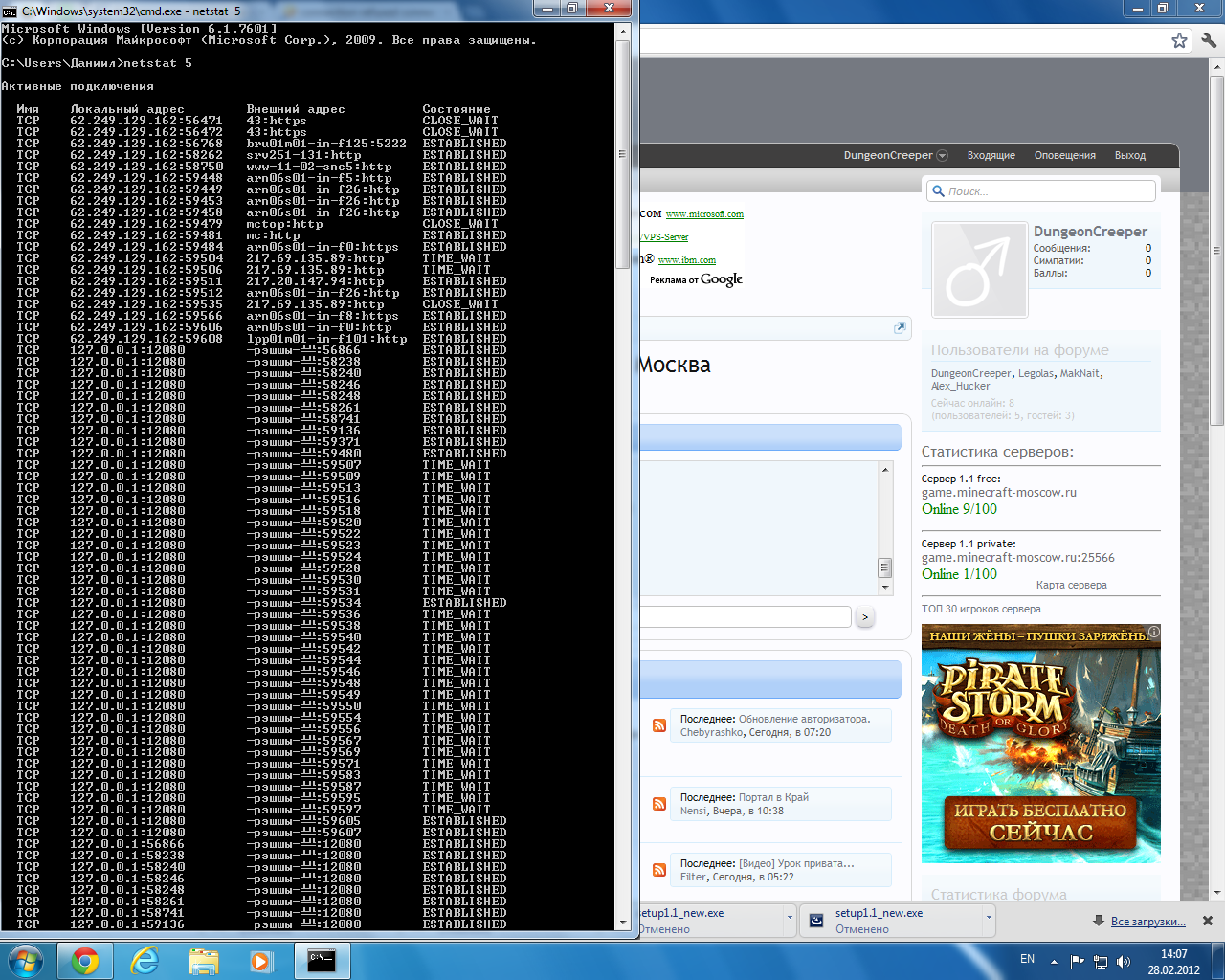Click the volume speaker icon in system tray

[x=1124, y=962]
